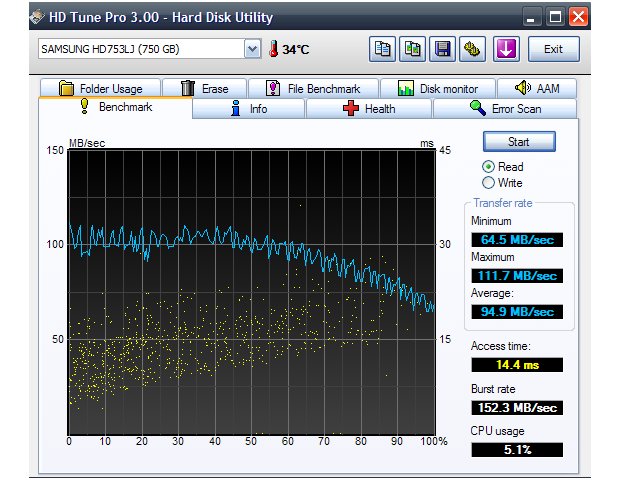Open the Erase tab
Image resolution: width=620 pixels, height=480 pixels.
point(205,89)
